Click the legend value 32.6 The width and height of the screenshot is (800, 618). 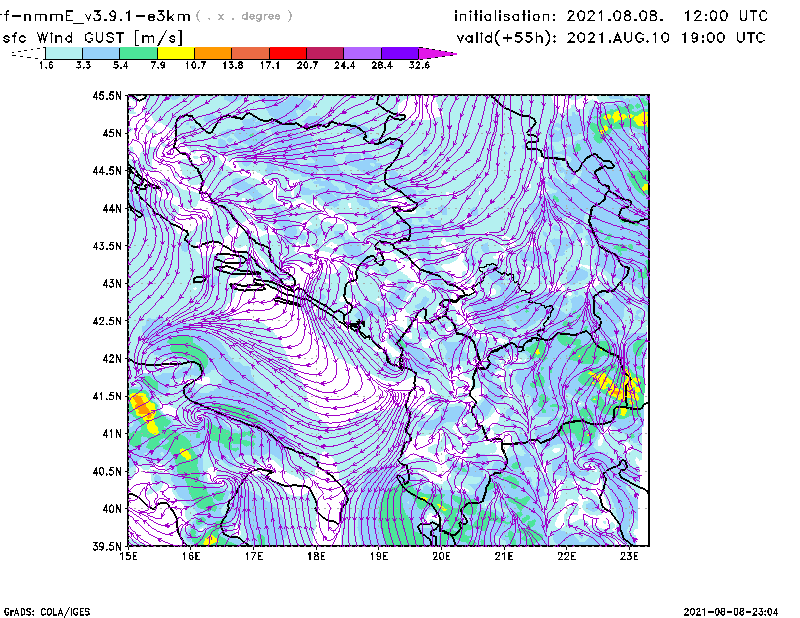[x=419, y=65]
